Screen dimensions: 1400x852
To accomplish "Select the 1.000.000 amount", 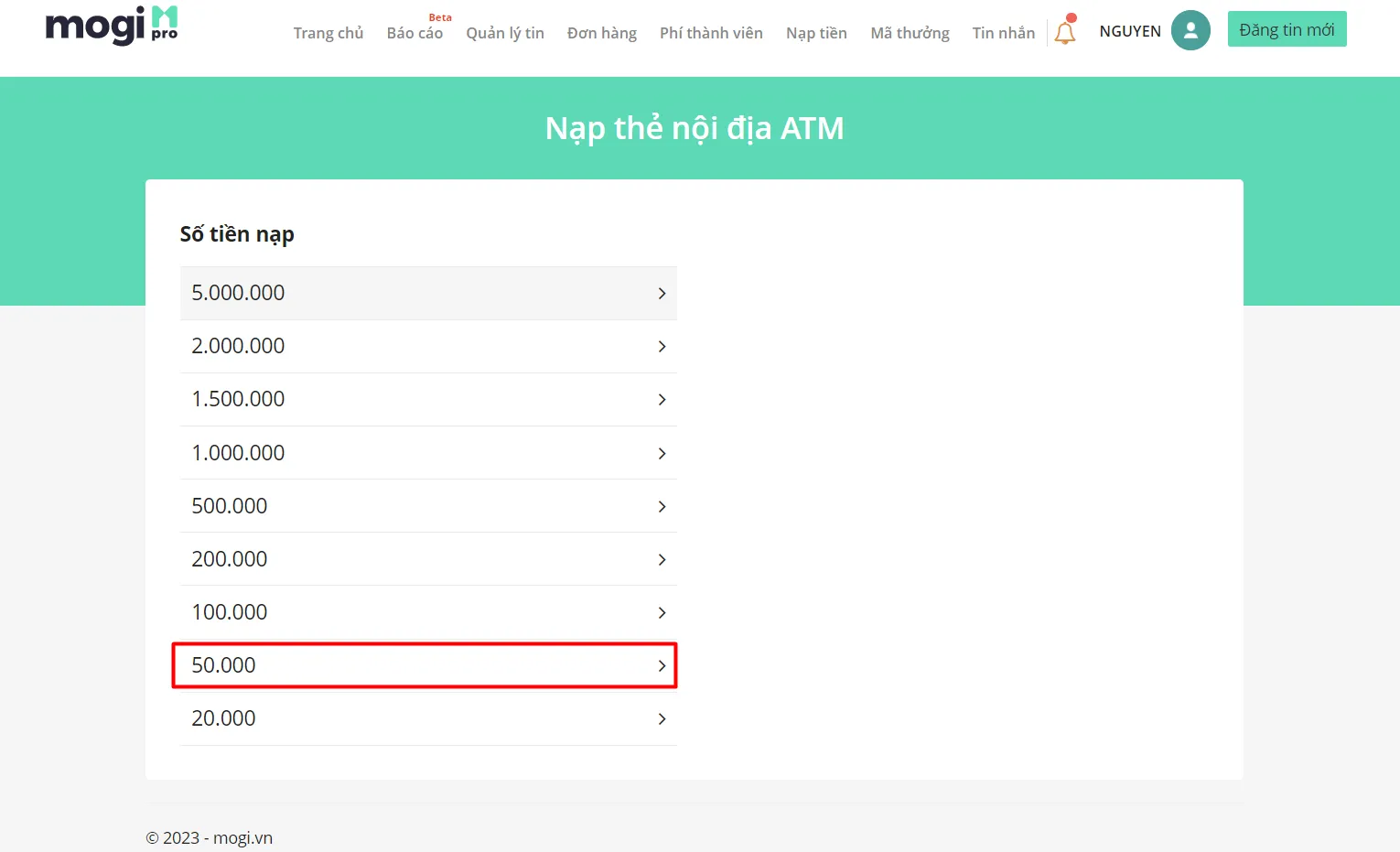I will point(428,453).
